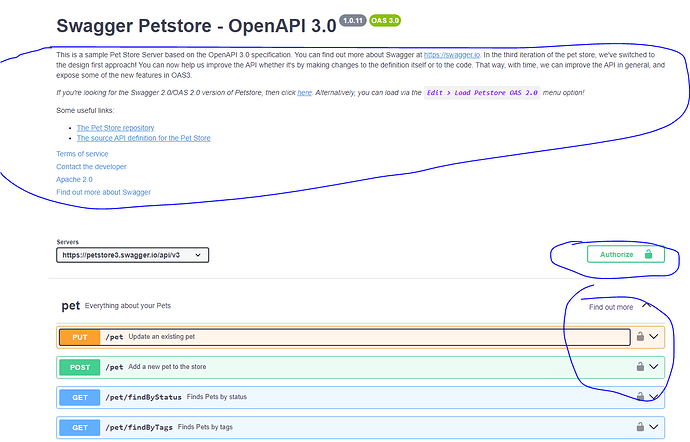Open the source API definition link
The width and height of the screenshot is (690, 442).
click(143, 138)
